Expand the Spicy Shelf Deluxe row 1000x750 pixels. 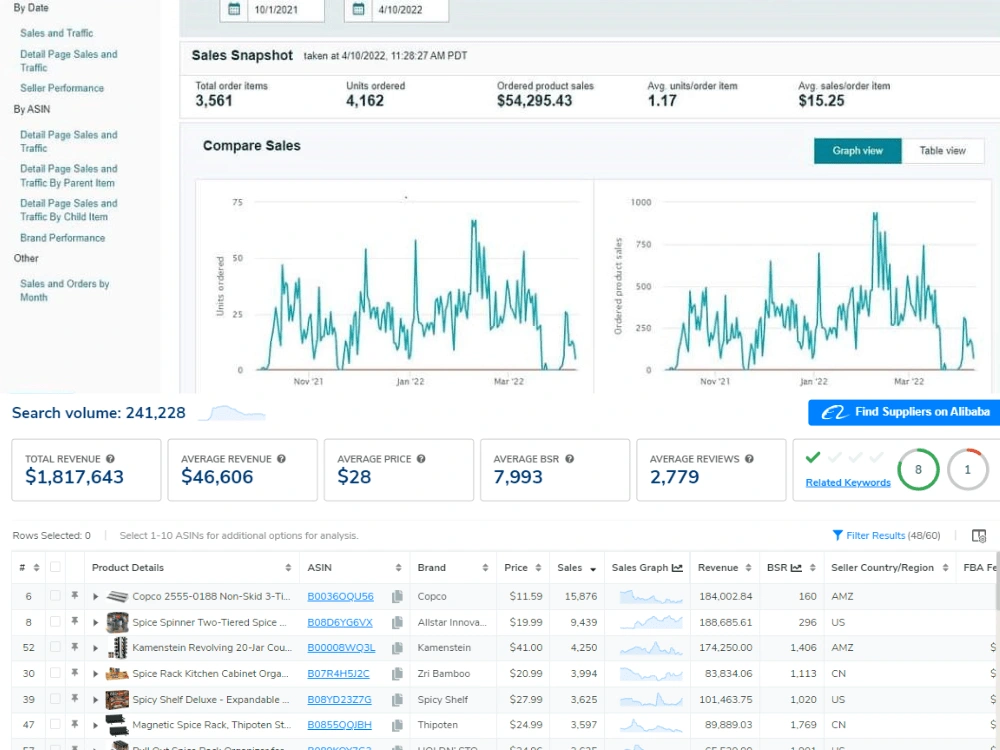point(96,700)
